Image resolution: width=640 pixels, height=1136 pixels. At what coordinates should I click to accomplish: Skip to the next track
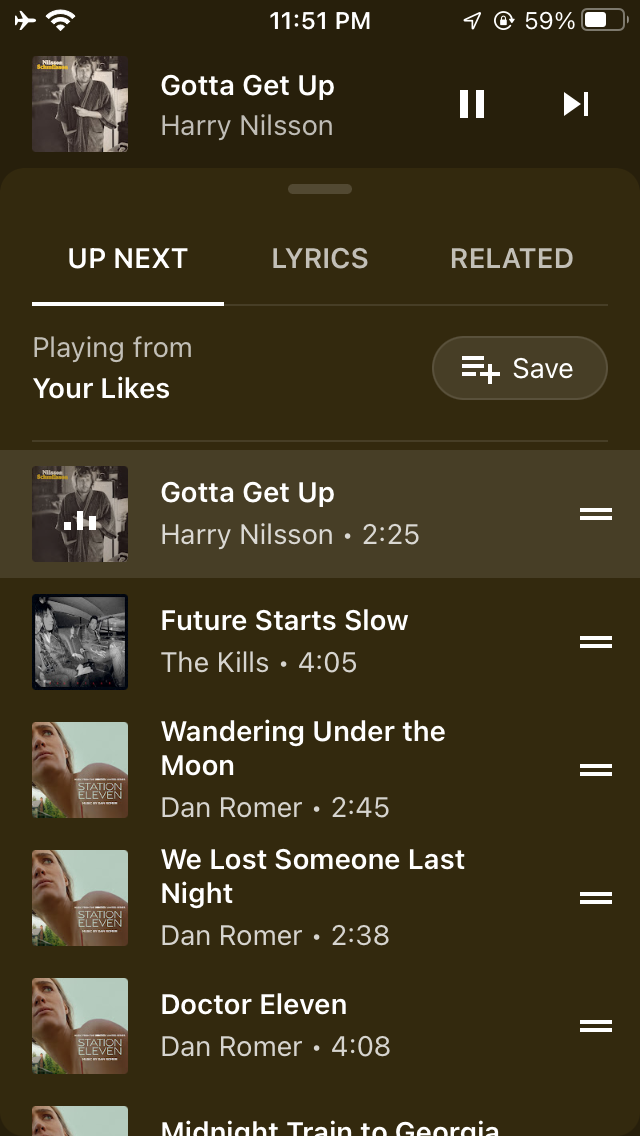click(575, 104)
